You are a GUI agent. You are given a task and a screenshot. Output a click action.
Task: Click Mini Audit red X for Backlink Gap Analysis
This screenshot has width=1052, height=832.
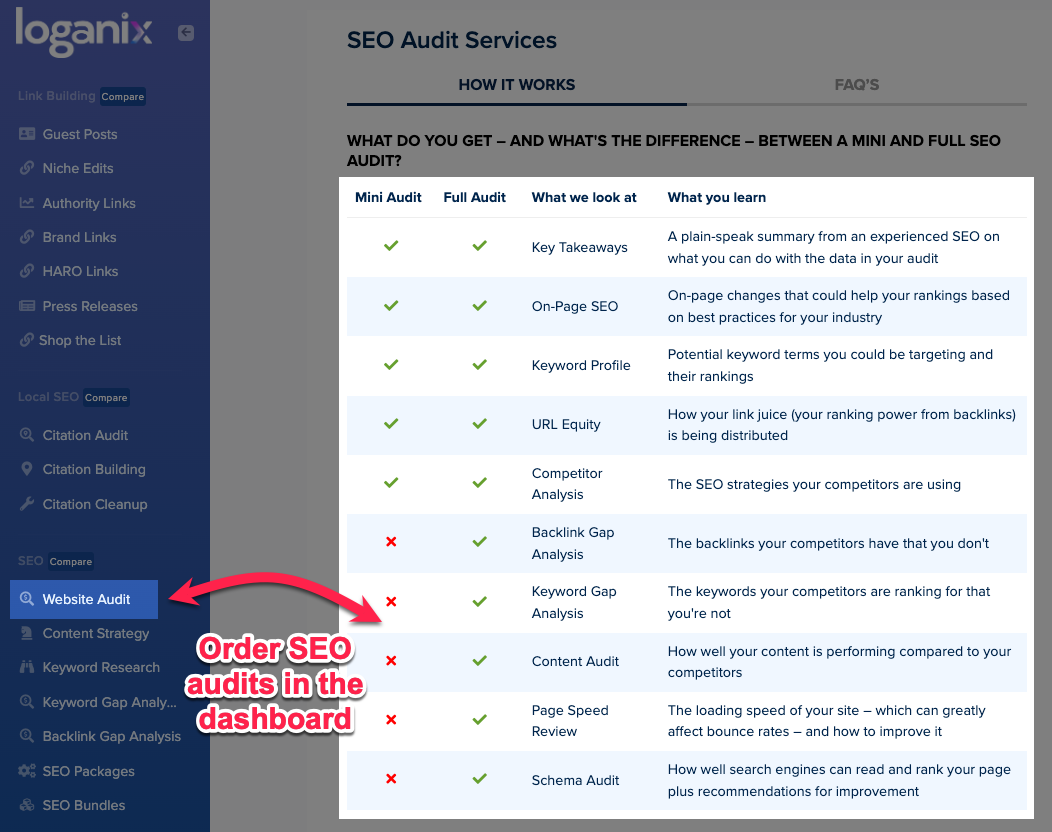391,541
